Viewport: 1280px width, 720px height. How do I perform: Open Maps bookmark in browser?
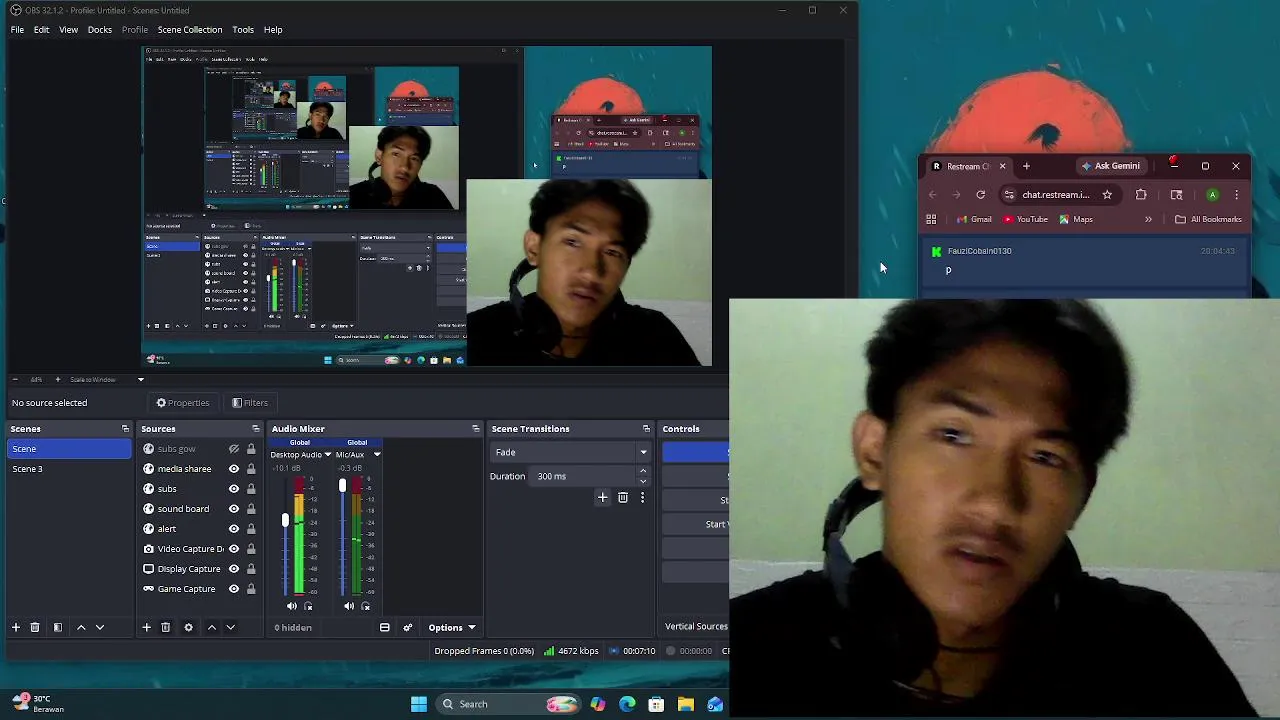click(x=1075, y=219)
